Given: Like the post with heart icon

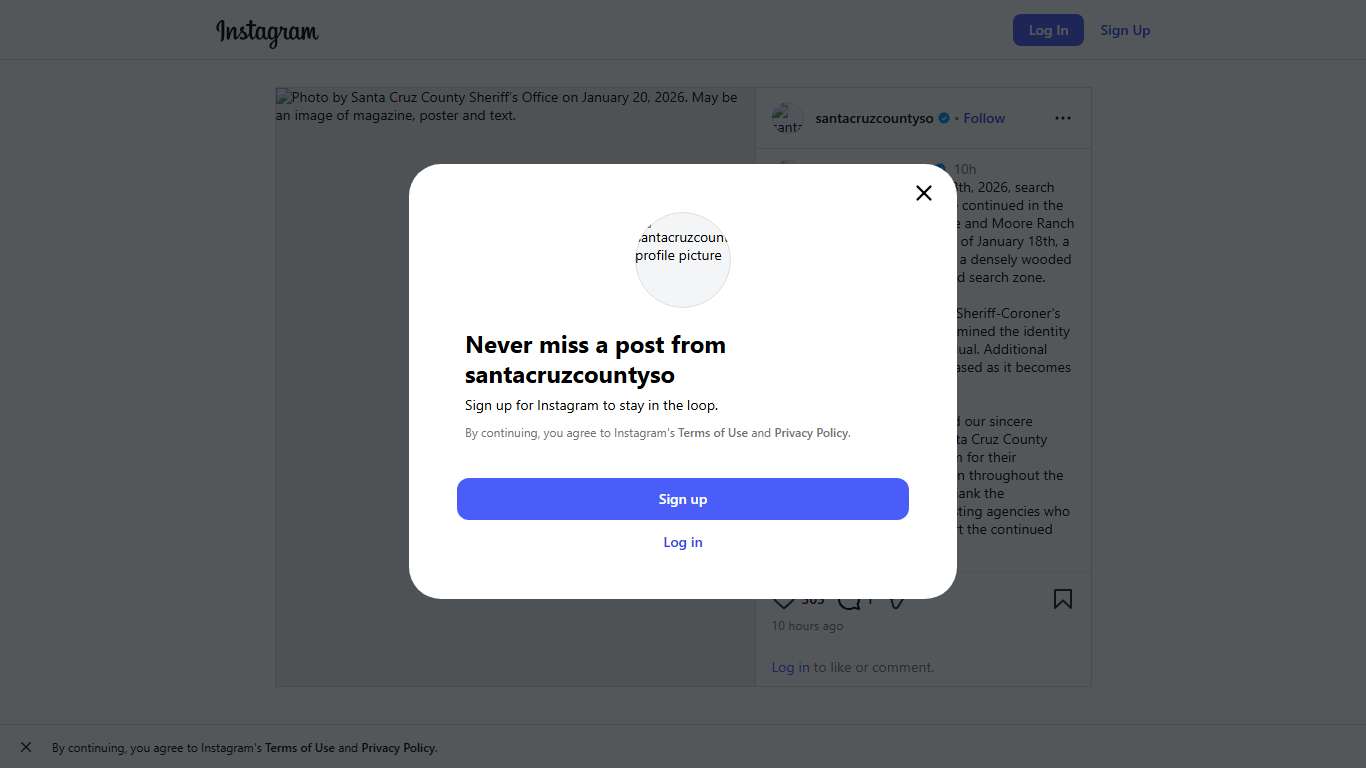Looking at the screenshot, I should [783, 602].
